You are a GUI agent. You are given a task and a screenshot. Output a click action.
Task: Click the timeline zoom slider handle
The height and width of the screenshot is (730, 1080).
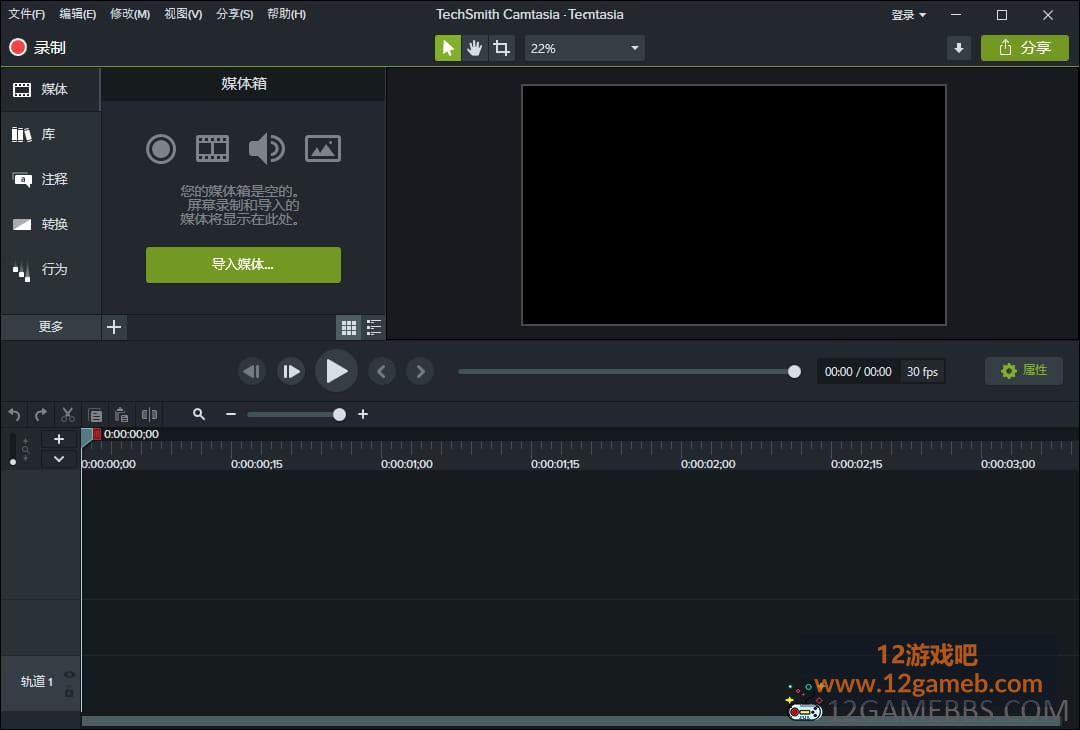339,415
